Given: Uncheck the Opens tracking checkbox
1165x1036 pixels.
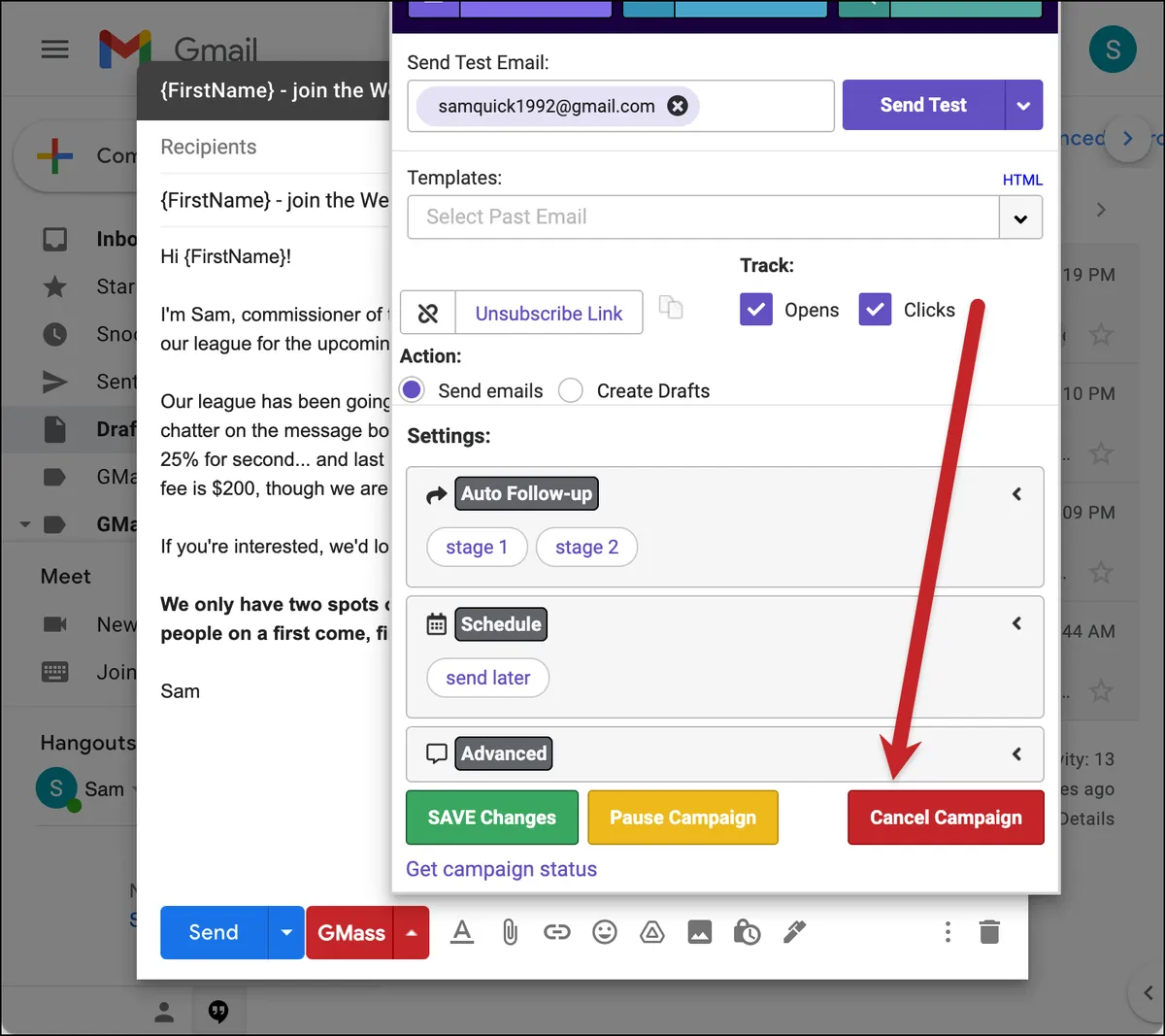Looking at the screenshot, I should (756, 310).
